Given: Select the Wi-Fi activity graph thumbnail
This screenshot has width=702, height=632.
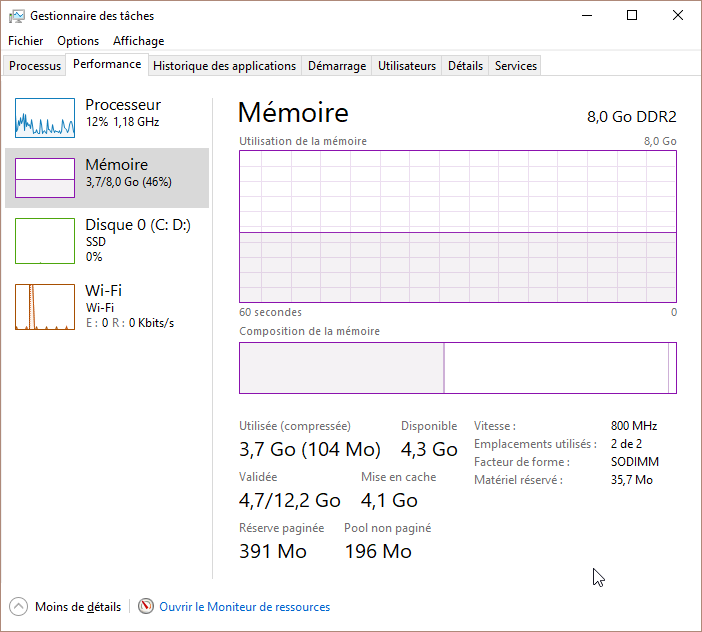Looking at the screenshot, I should [x=45, y=307].
